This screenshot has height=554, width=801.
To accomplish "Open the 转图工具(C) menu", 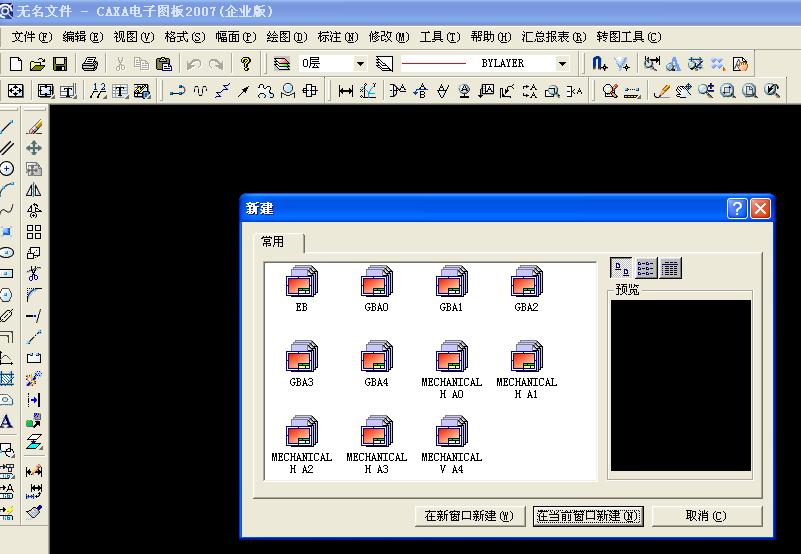I will (629, 37).
